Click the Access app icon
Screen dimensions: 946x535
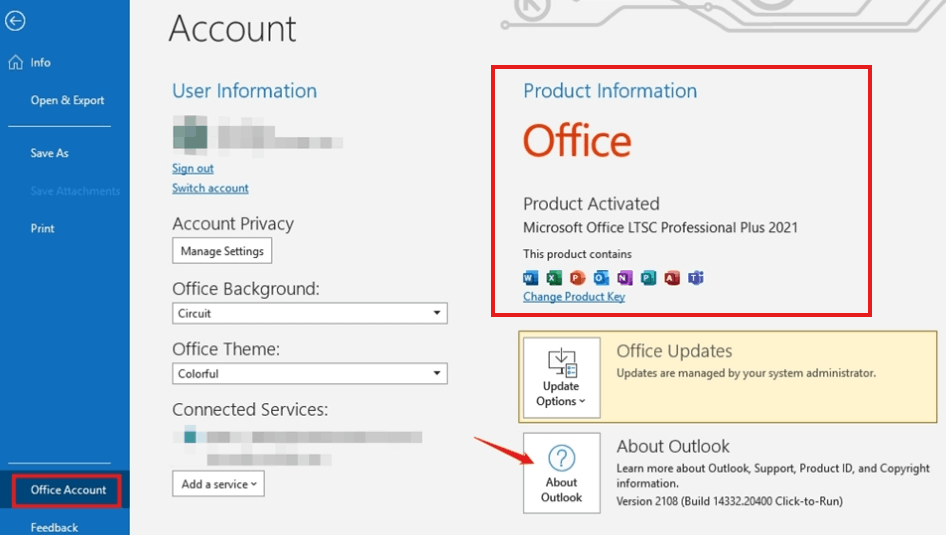click(x=671, y=277)
